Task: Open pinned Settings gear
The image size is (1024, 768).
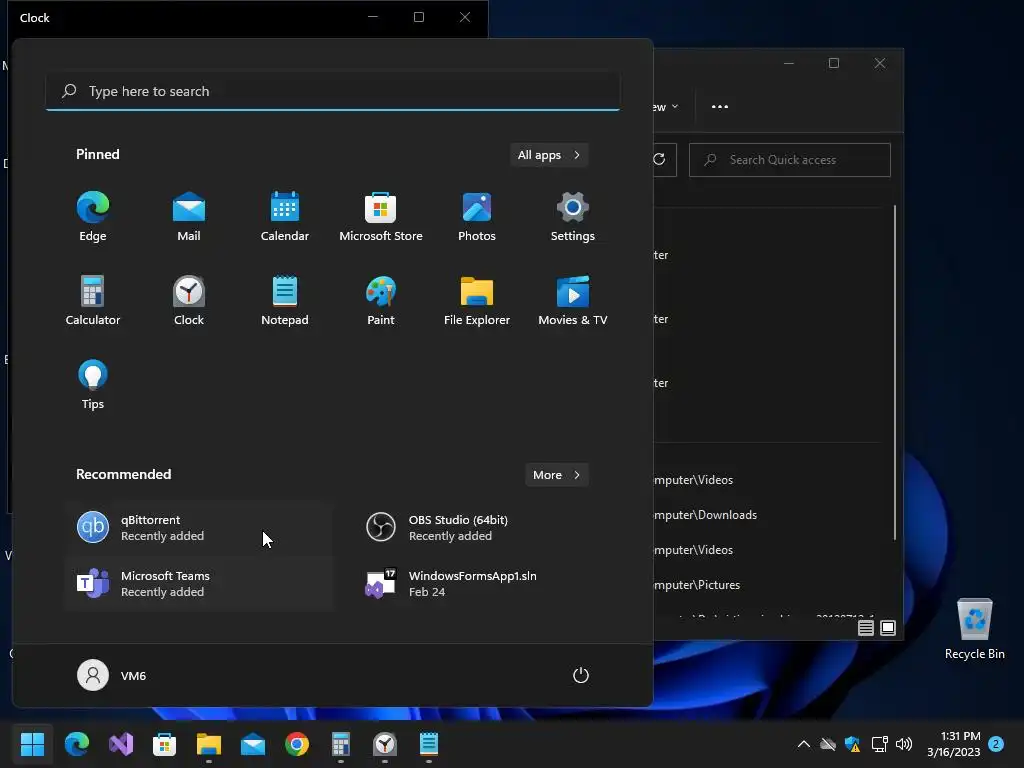Action: [x=573, y=217]
